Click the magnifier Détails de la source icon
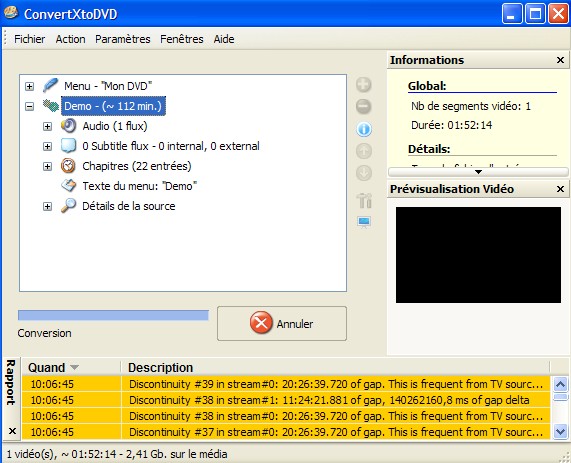571x463 pixels. [x=68, y=206]
